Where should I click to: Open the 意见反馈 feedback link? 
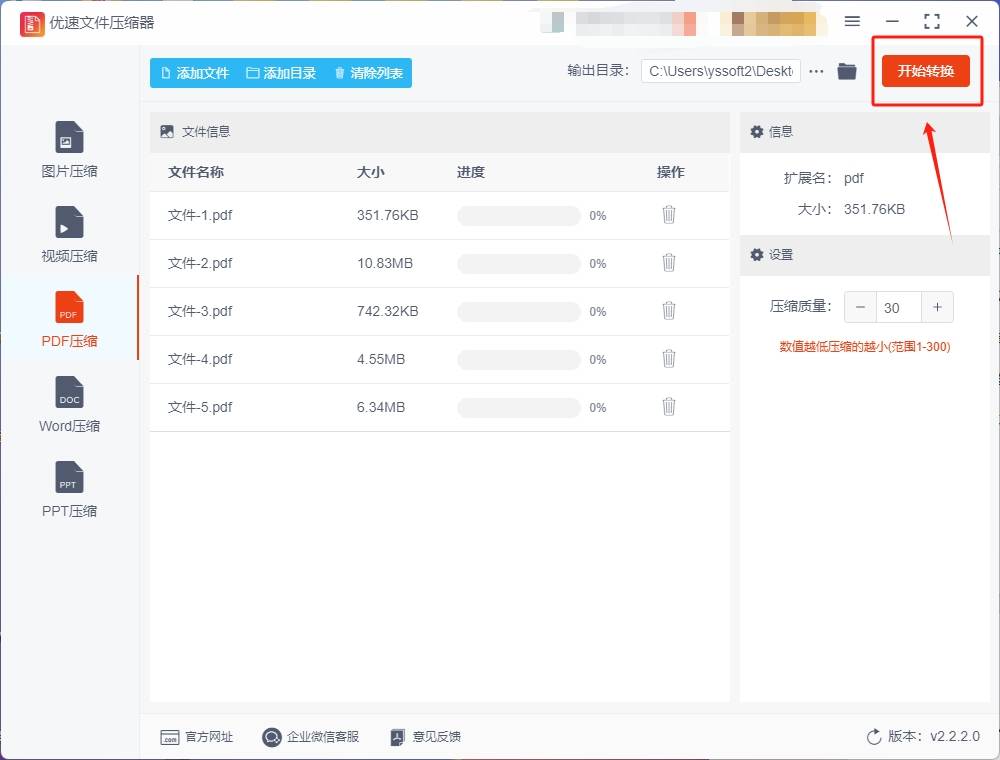pyautogui.click(x=425, y=737)
